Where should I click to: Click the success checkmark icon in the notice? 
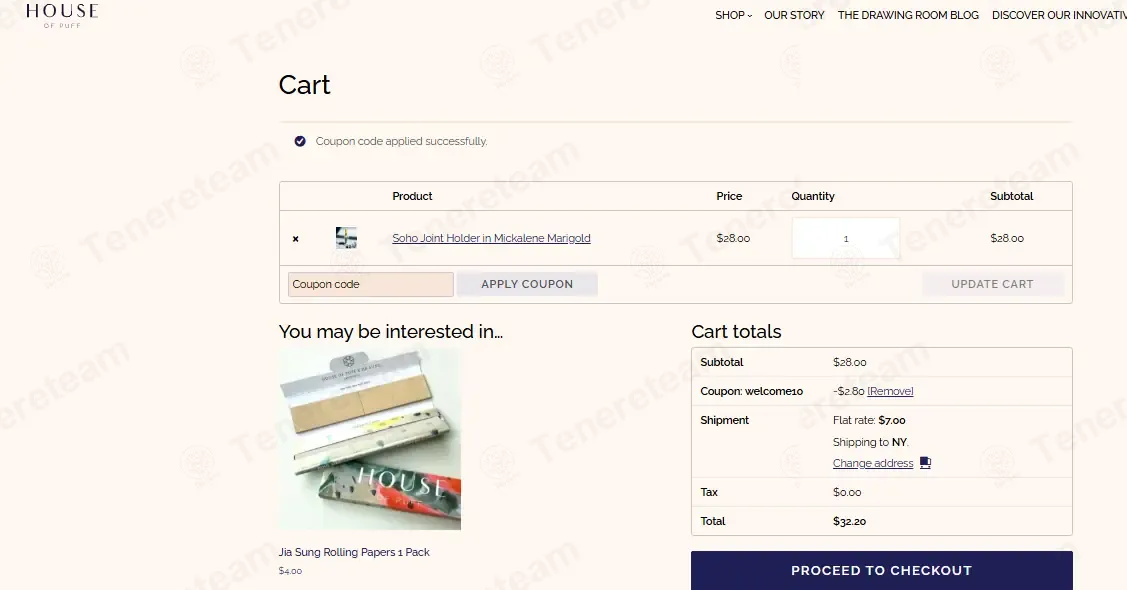click(x=300, y=141)
